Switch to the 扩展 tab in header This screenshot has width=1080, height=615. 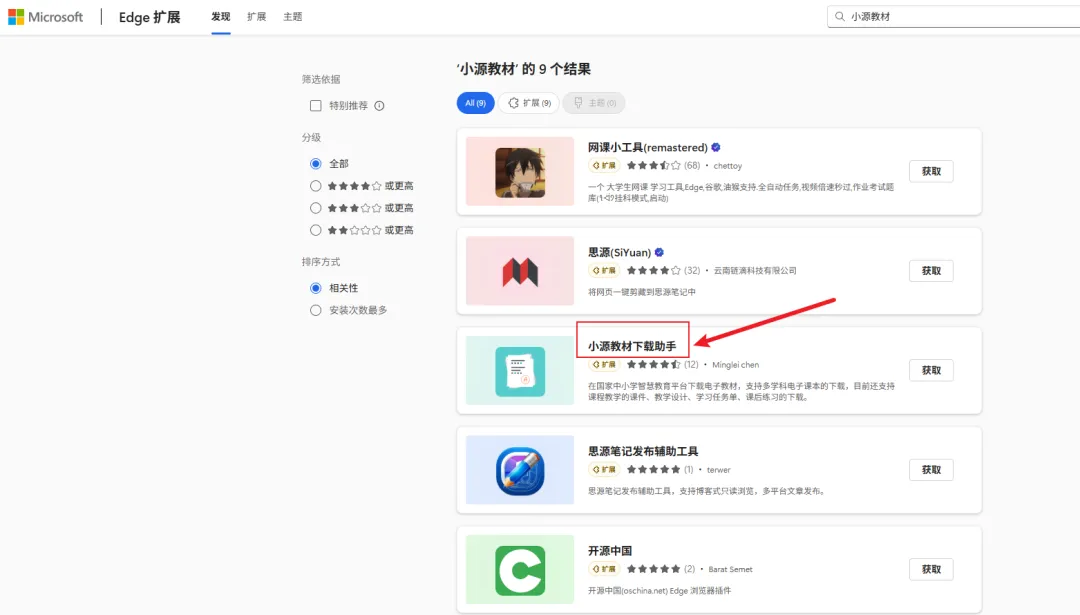pyautogui.click(x=256, y=17)
